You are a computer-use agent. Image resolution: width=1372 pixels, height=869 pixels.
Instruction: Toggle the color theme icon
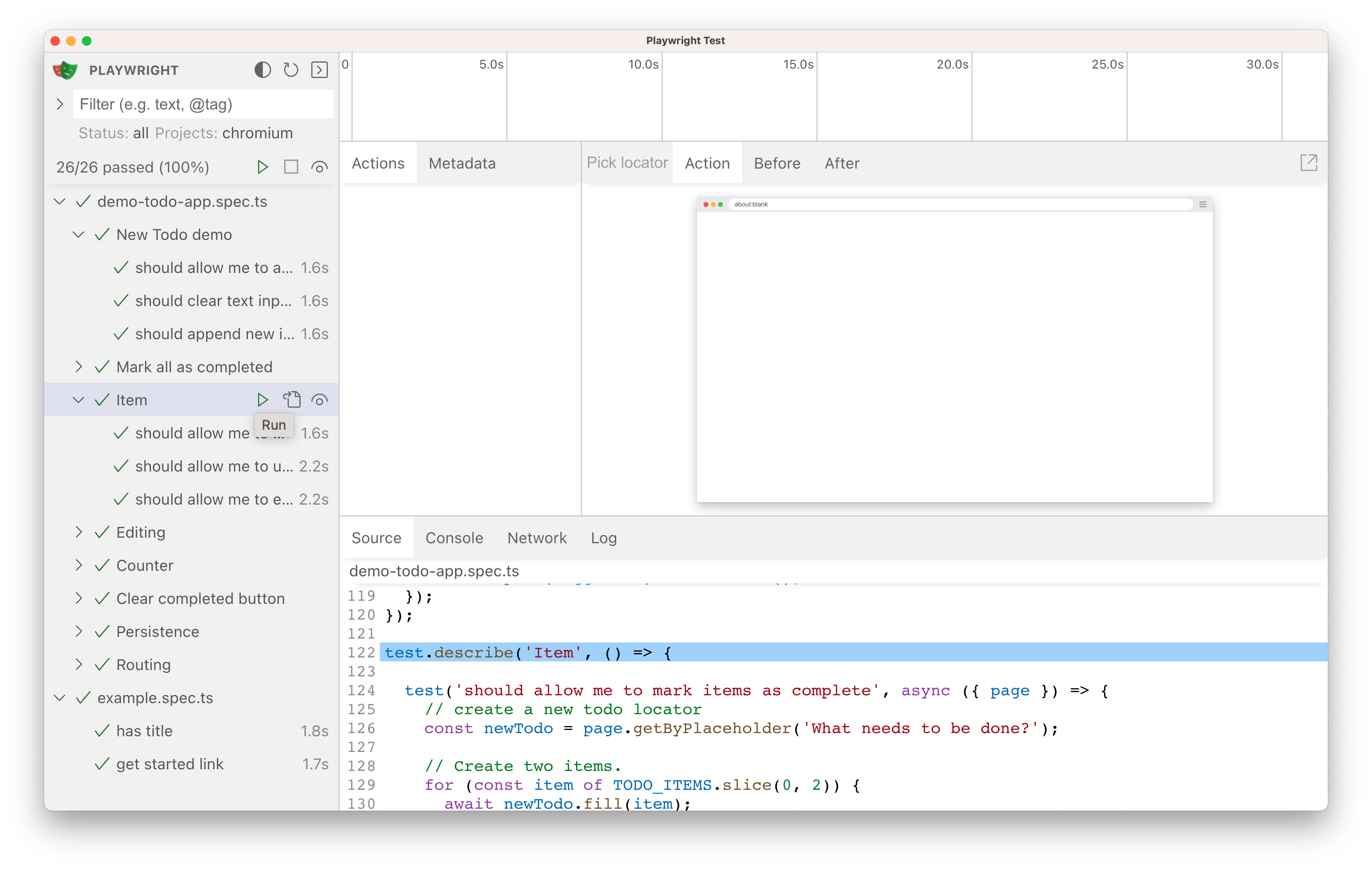point(262,70)
